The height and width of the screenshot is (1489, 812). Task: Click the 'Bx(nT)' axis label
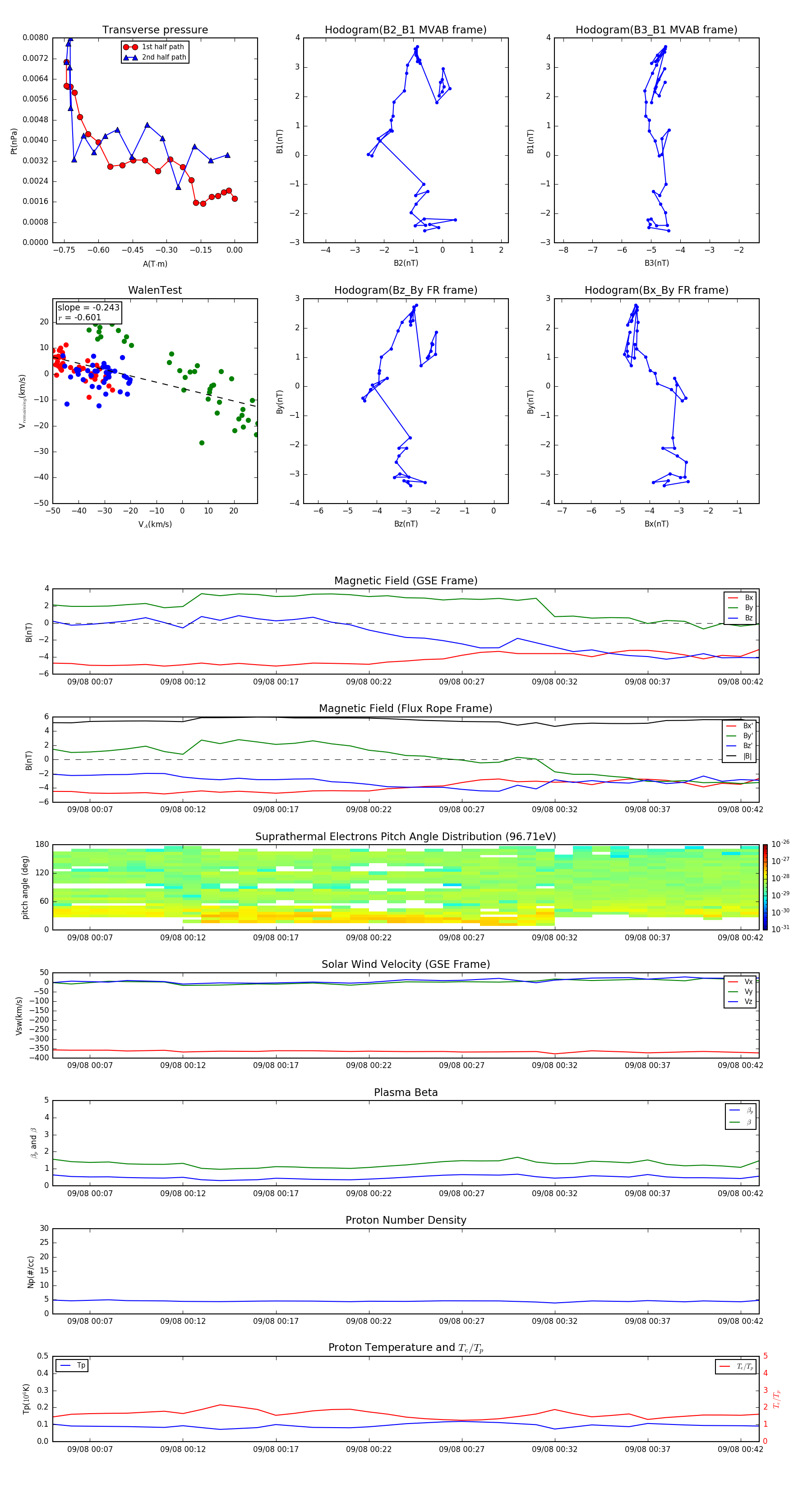click(656, 524)
